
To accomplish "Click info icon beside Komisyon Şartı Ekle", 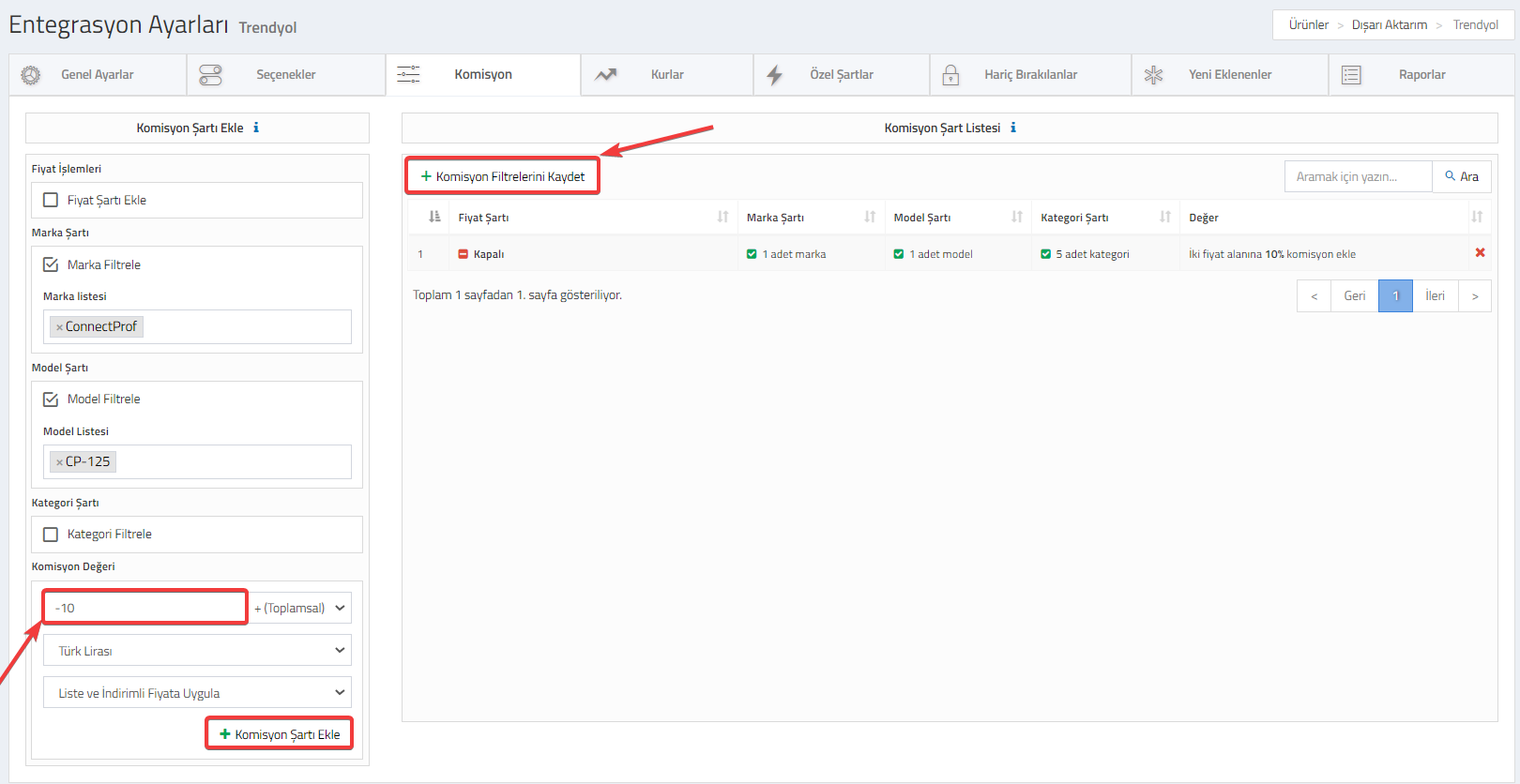I will coord(256,128).
